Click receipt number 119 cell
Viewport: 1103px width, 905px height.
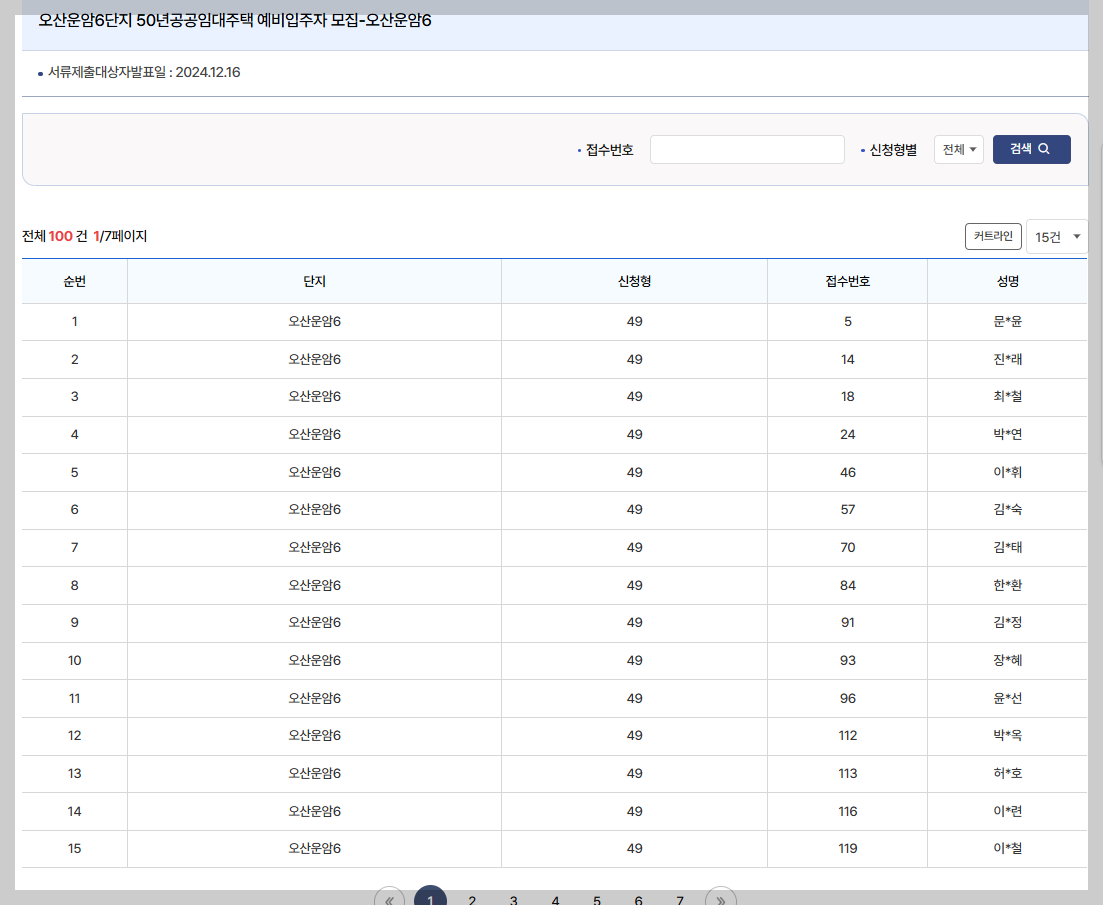pyautogui.click(x=848, y=849)
